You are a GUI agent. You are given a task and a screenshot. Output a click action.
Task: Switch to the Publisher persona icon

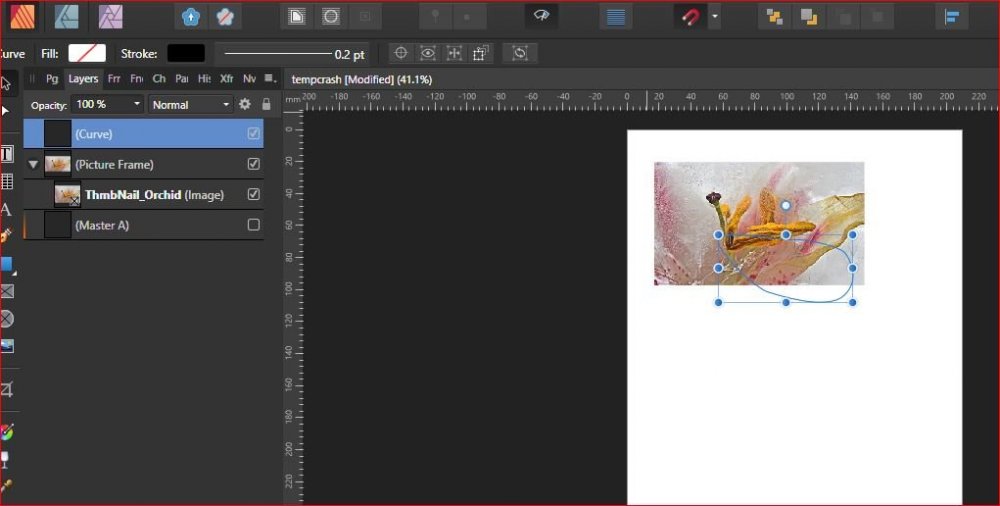pos(21,17)
